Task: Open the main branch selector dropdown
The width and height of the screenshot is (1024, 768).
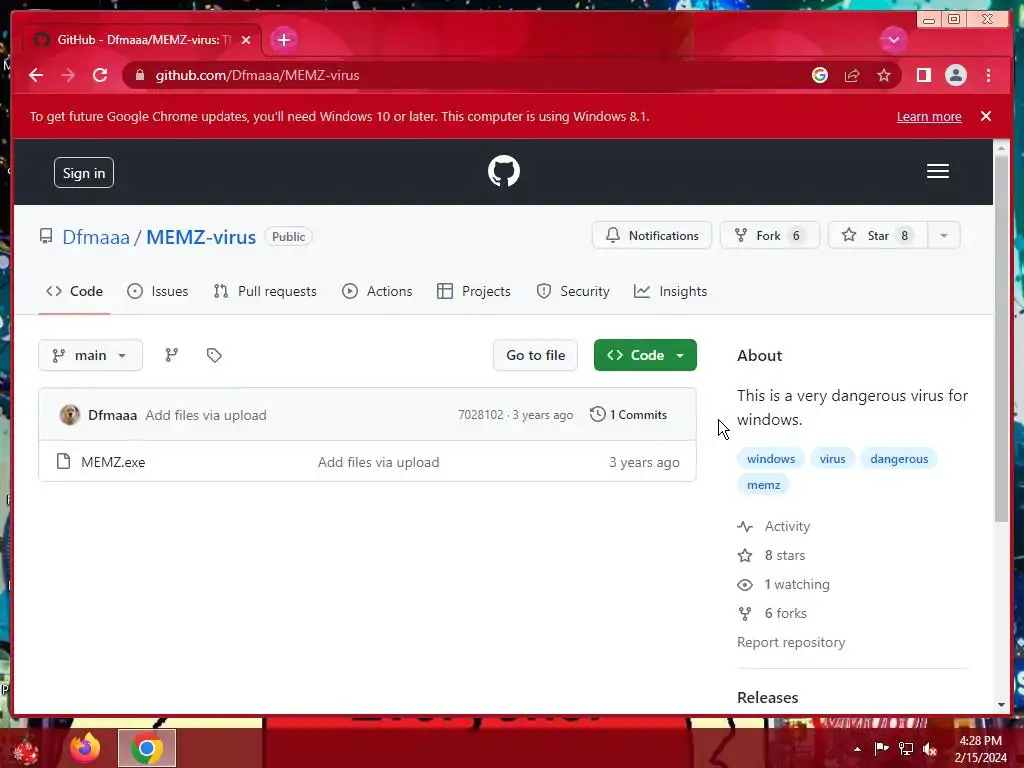Action: (90, 355)
